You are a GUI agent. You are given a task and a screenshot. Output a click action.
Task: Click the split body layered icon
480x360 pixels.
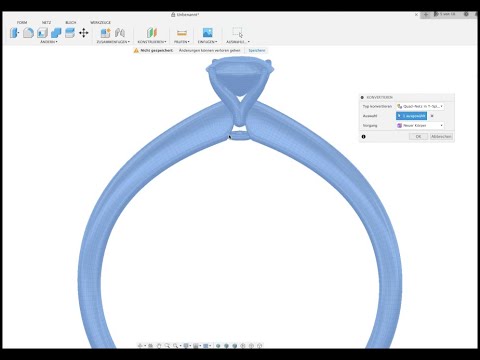coord(70,33)
